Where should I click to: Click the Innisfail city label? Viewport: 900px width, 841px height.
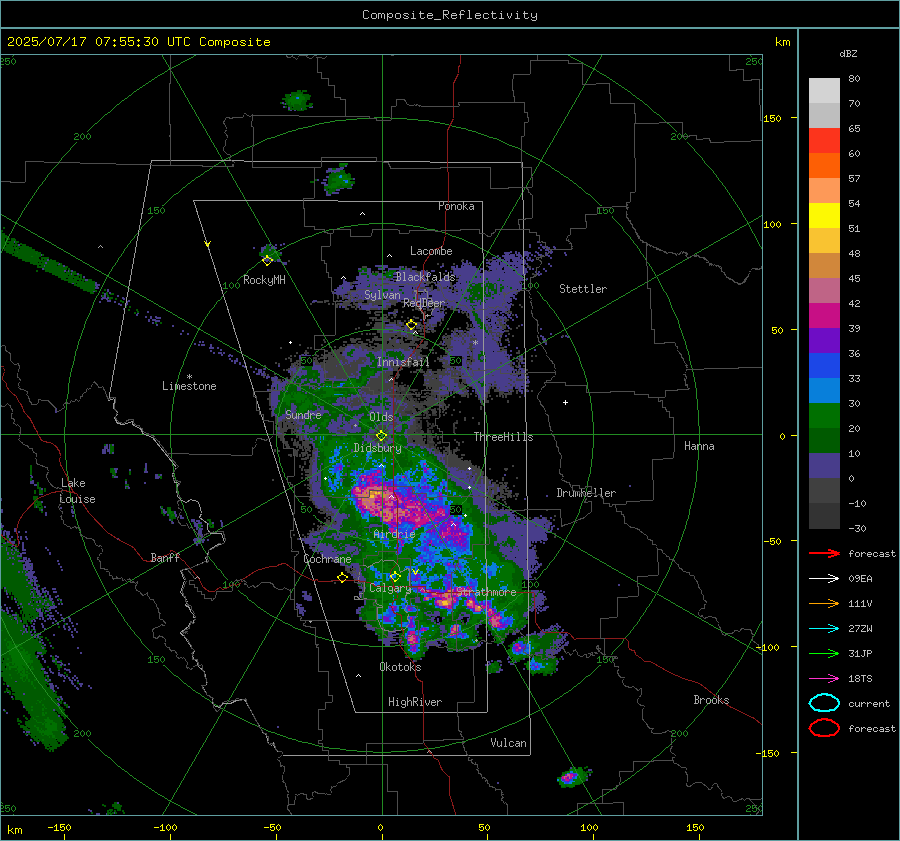pyautogui.click(x=403, y=362)
